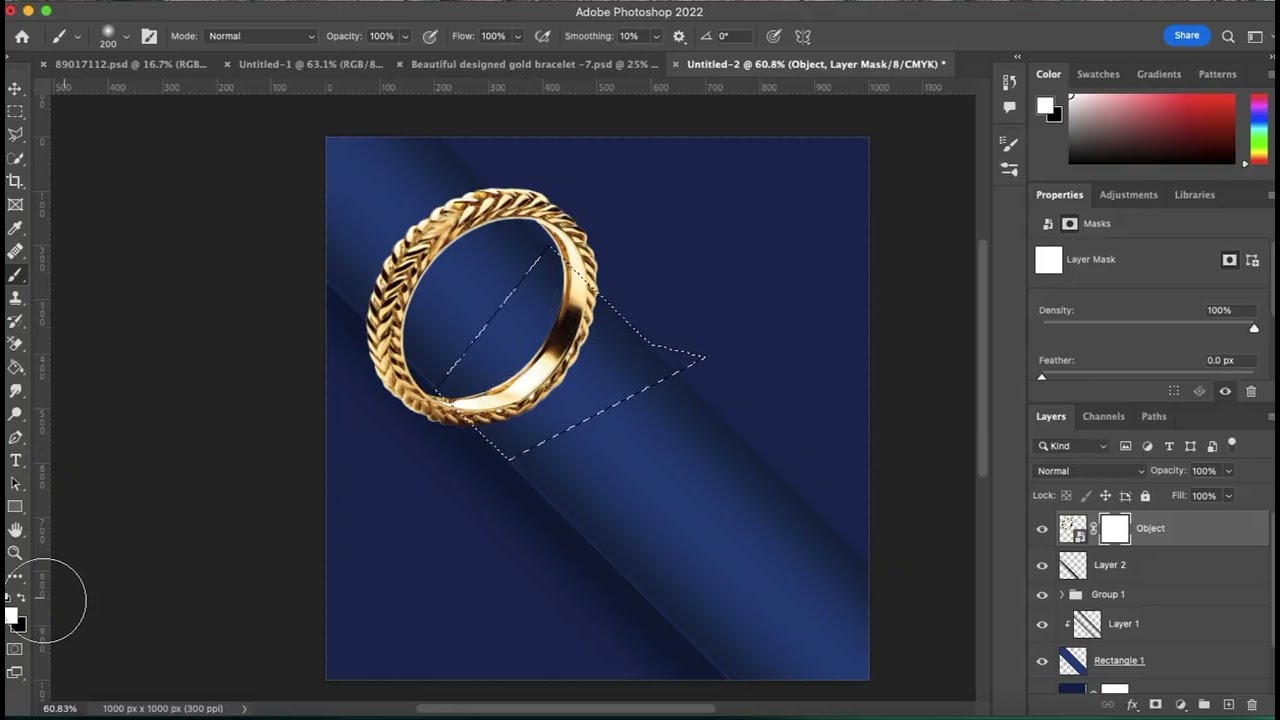Screen dimensions: 1280x720
Task: Switch to the Swatches tab
Action: click(x=1098, y=74)
